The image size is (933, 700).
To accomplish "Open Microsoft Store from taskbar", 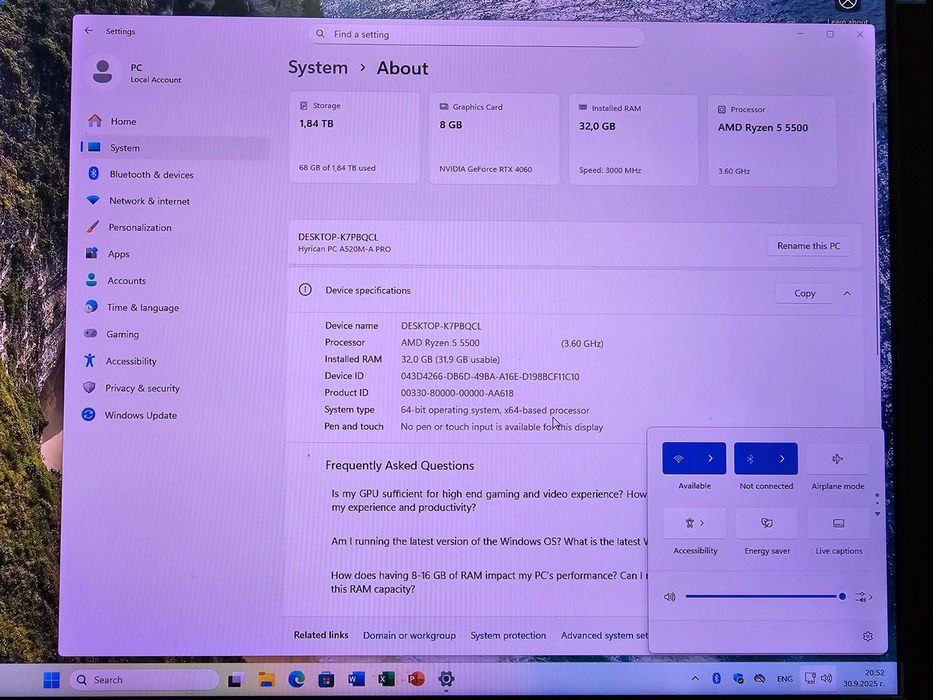I will pyautogui.click(x=326, y=679).
